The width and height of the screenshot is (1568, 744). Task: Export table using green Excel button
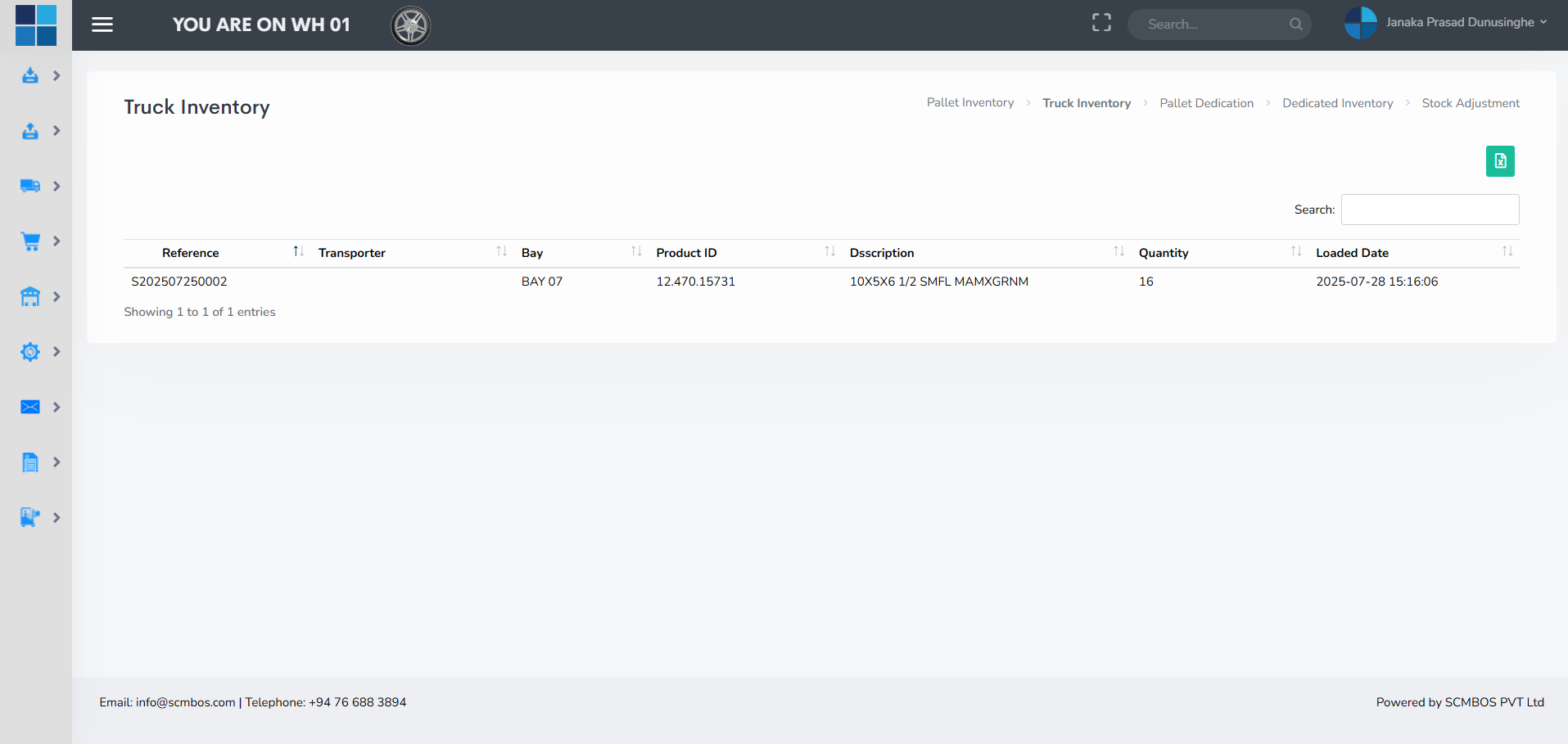(1499, 161)
